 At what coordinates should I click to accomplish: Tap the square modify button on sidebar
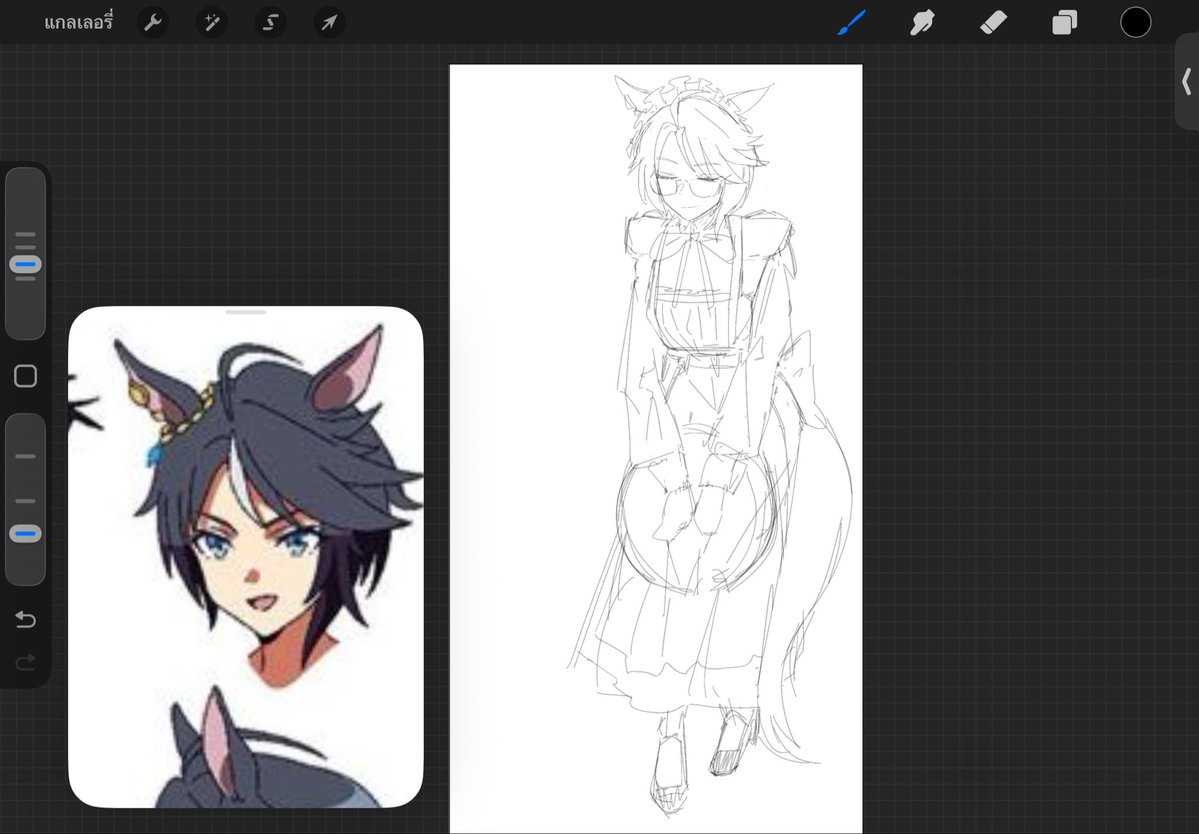25,376
